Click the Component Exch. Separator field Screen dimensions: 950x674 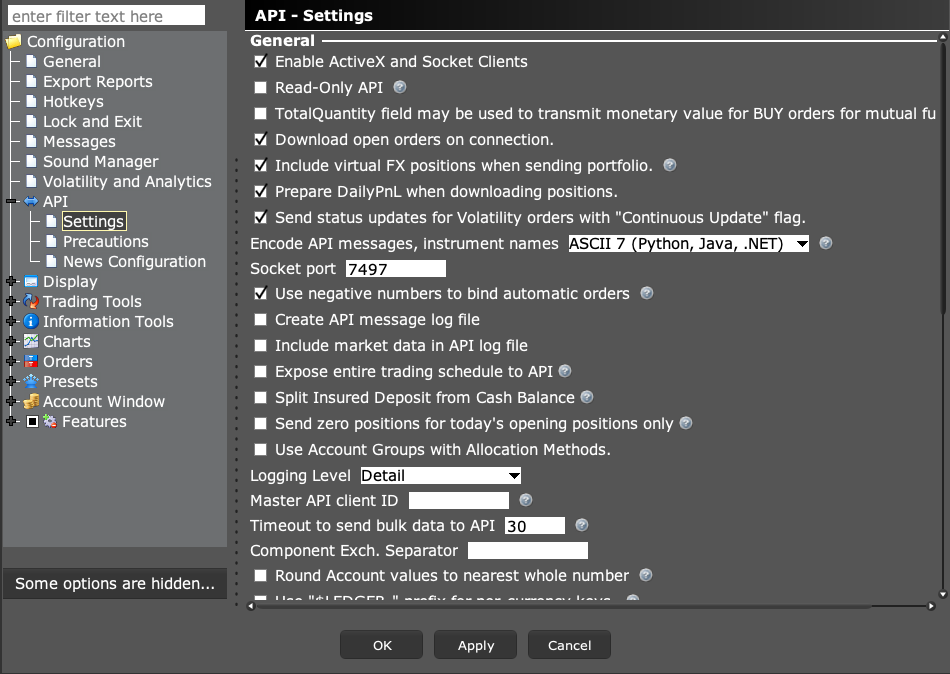(528, 550)
